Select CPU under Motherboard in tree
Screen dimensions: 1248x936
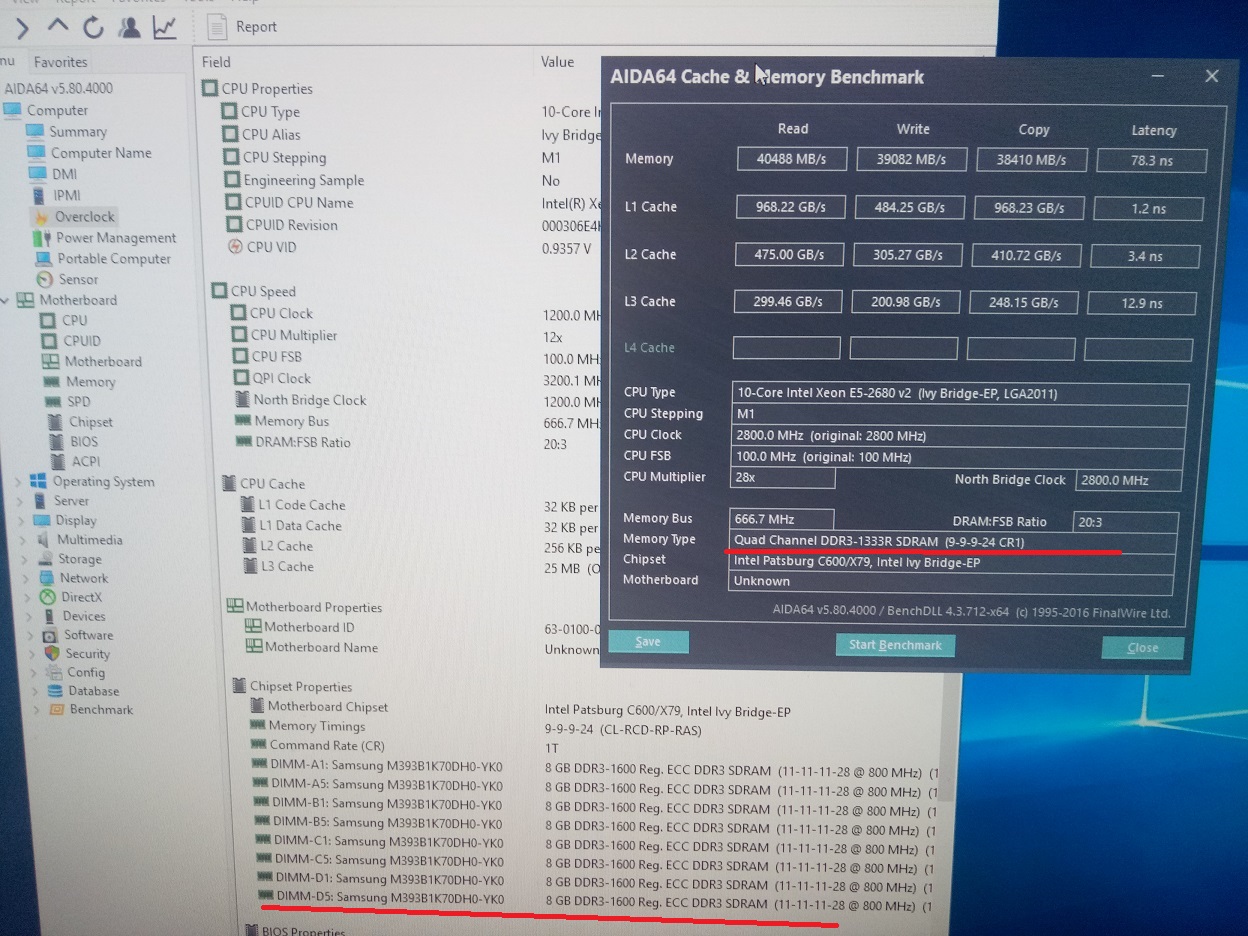click(75, 320)
